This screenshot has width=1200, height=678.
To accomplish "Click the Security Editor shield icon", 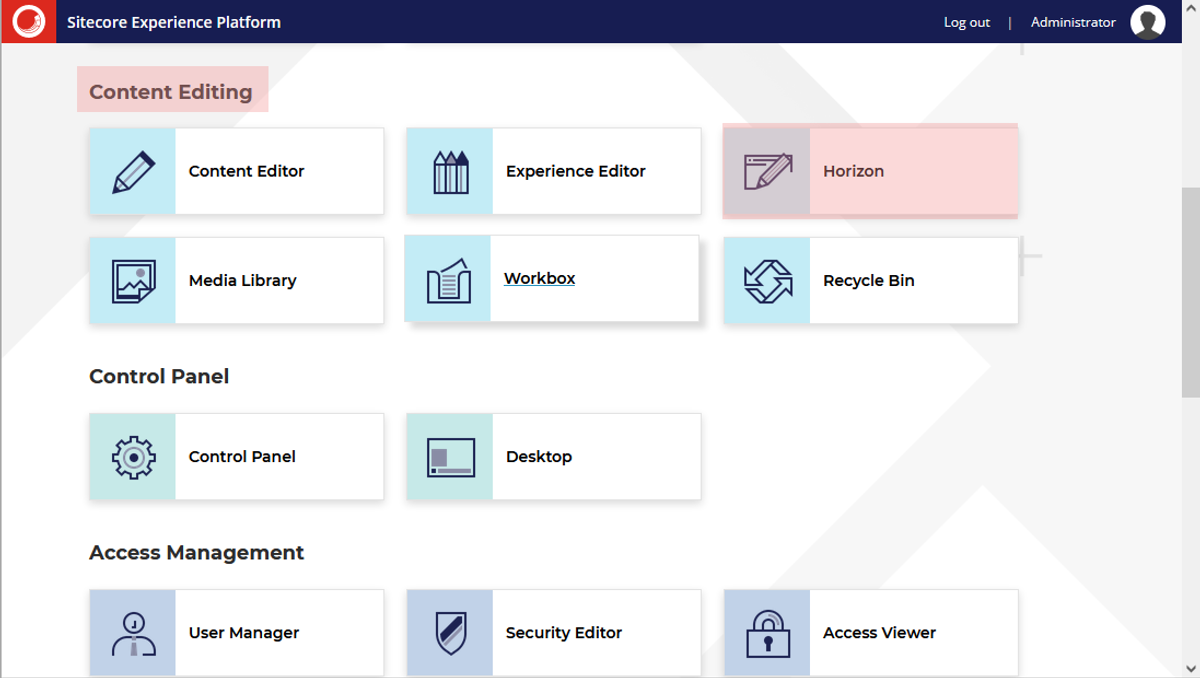I will pyautogui.click(x=450, y=633).
